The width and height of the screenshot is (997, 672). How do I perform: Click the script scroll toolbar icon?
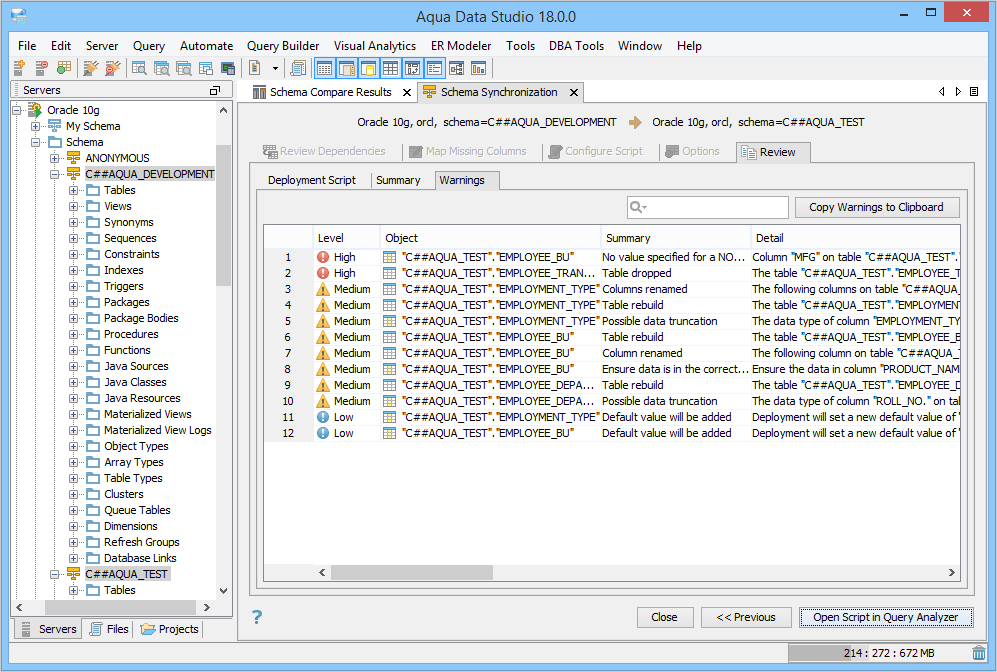coord(297,68)
